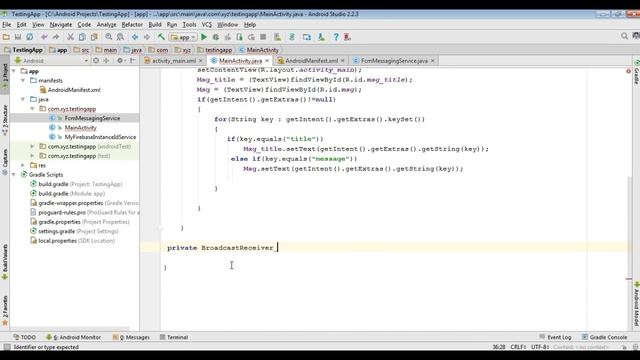Screen dimensions: 640x360
Task: Collapse the java folder node
Action: (23, 99)
